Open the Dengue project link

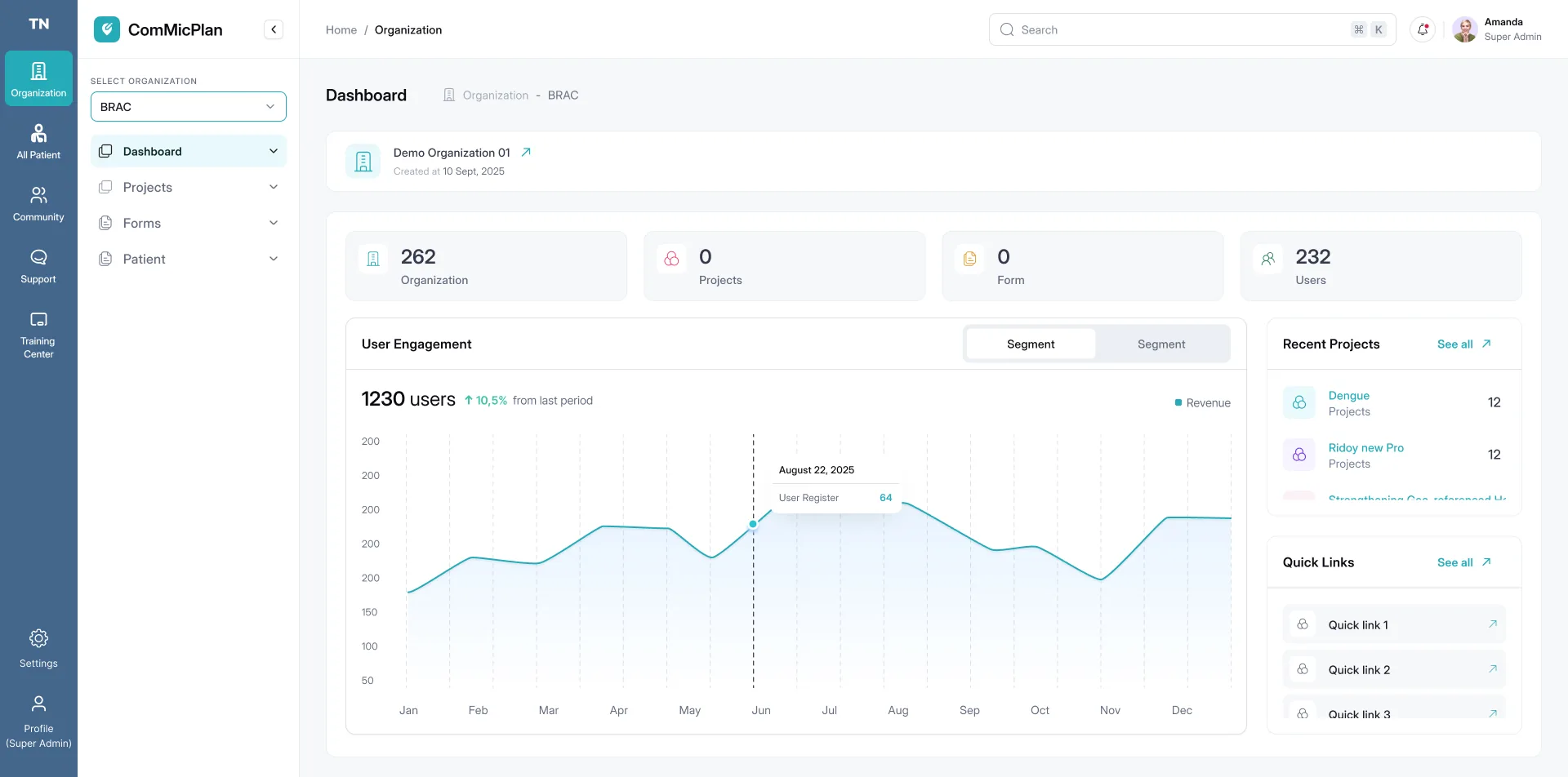click(1349, 396)
